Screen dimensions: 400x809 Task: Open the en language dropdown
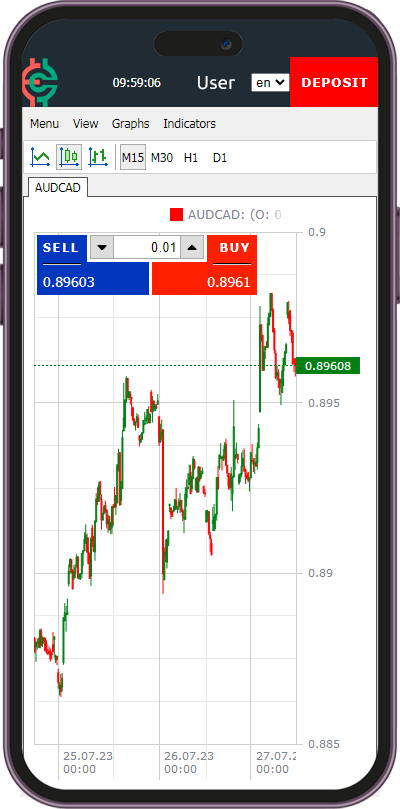(x=270, y=83)
